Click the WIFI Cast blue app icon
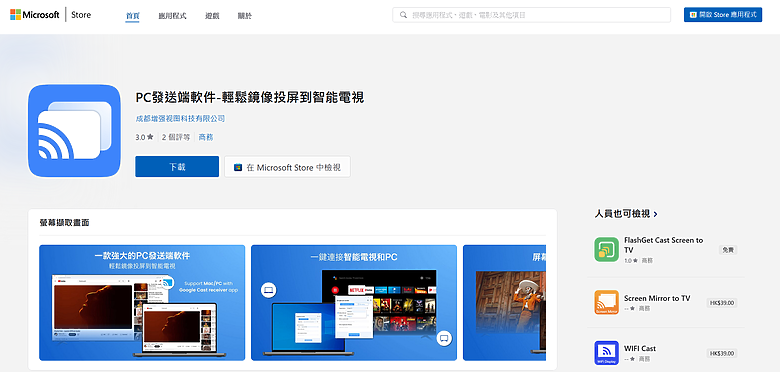The height and width of the screenshot is (372, 780). tap(606, 353)
